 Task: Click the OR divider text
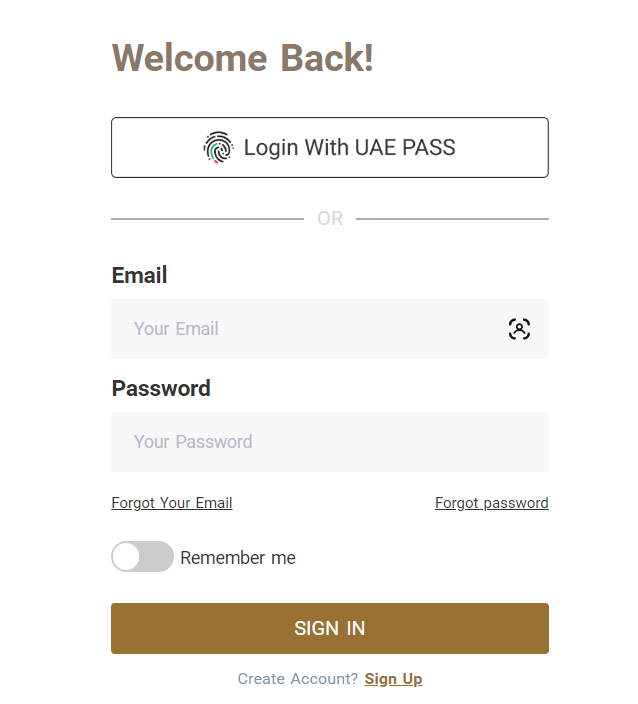coord(330,219)
